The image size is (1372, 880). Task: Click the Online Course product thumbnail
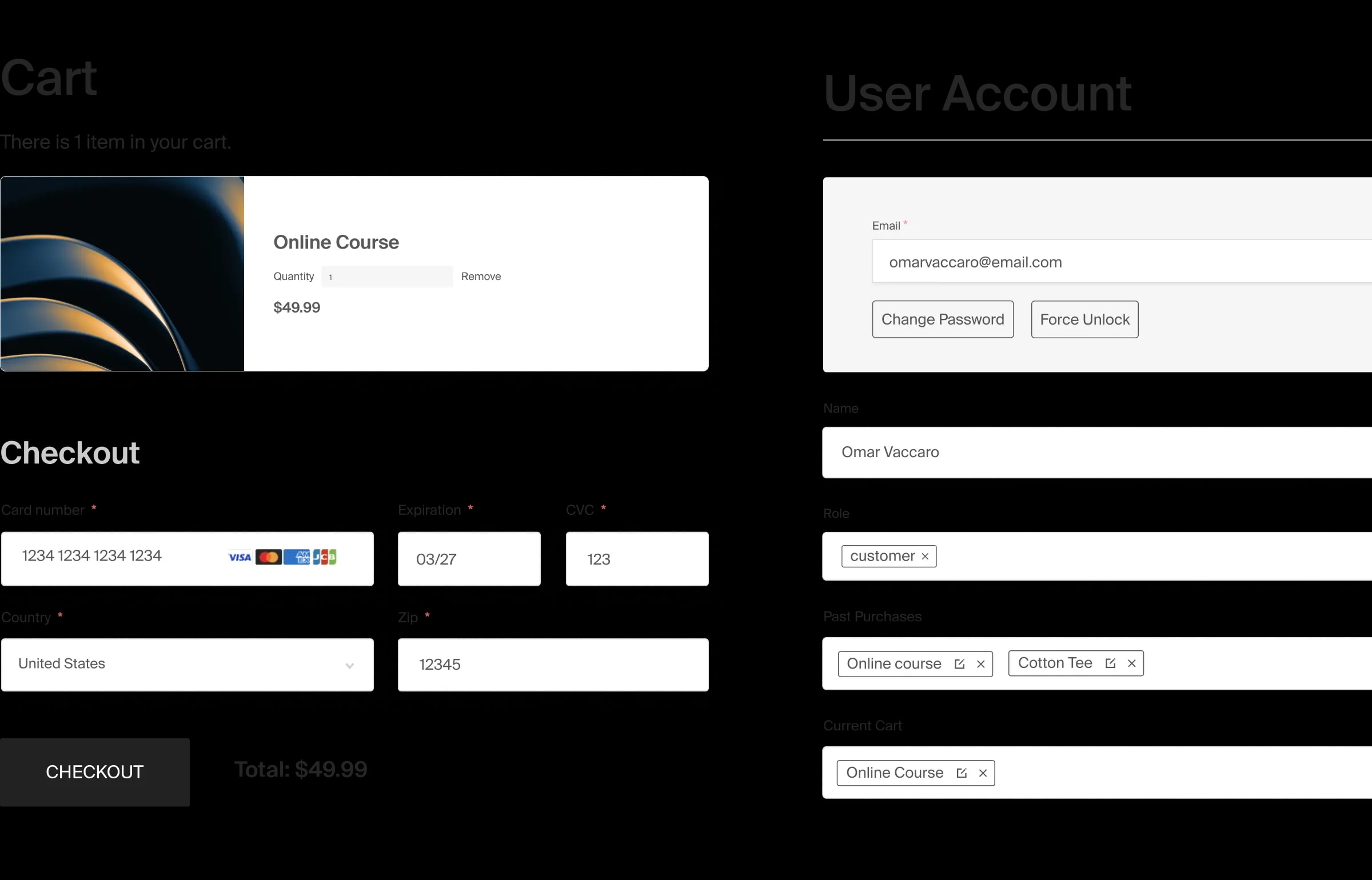(x=122, y=273)
